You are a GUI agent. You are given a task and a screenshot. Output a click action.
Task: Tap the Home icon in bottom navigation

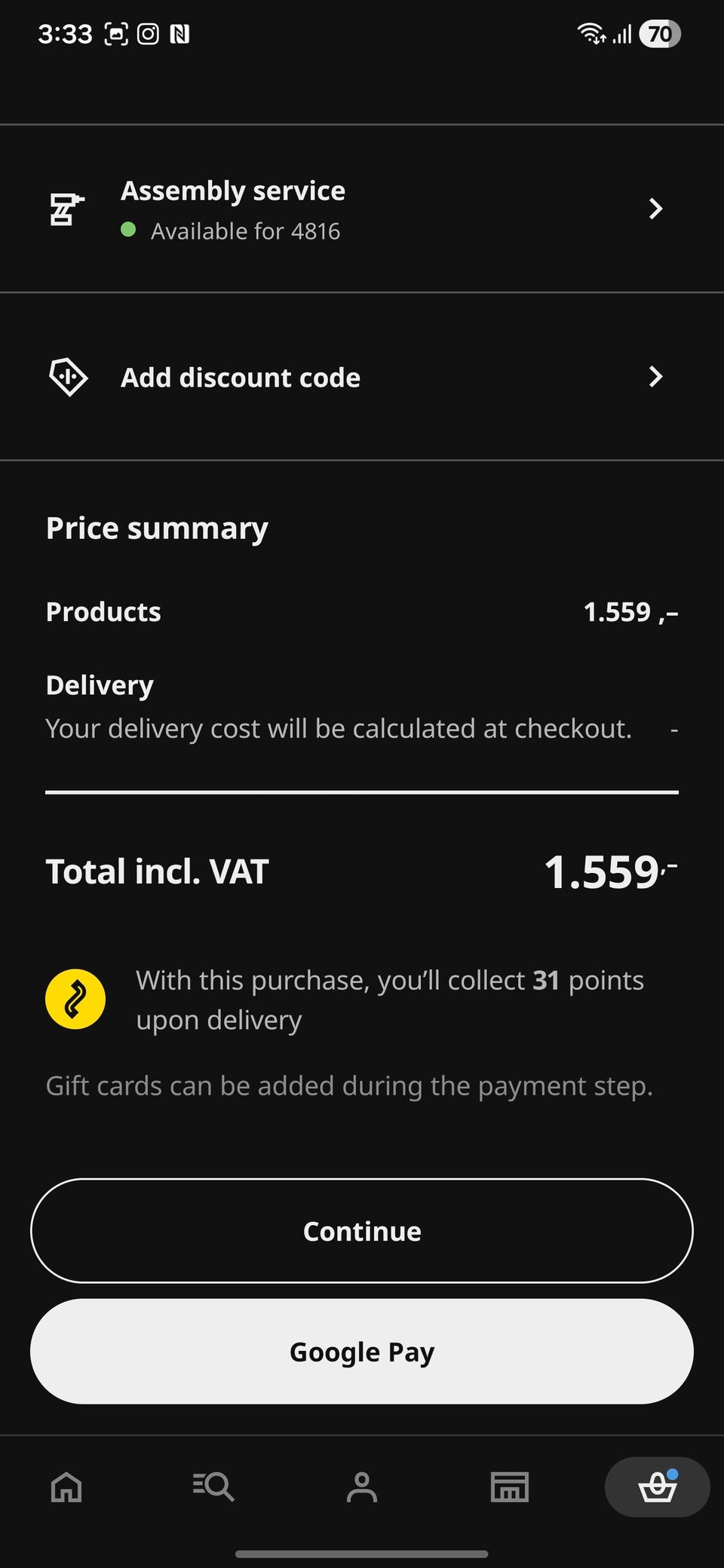(66, 1487)
